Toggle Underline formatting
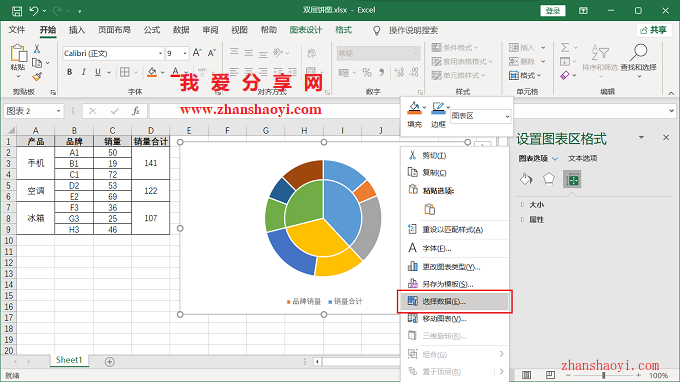The height and width of the screenshot is (382, 680). [x=98, y=72]
